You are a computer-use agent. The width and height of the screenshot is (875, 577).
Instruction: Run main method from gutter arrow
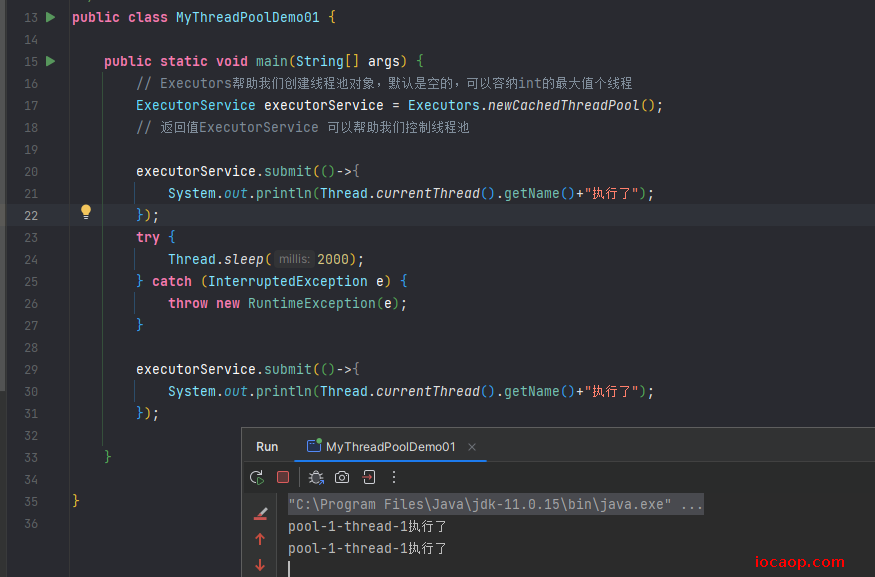point(51,61)
